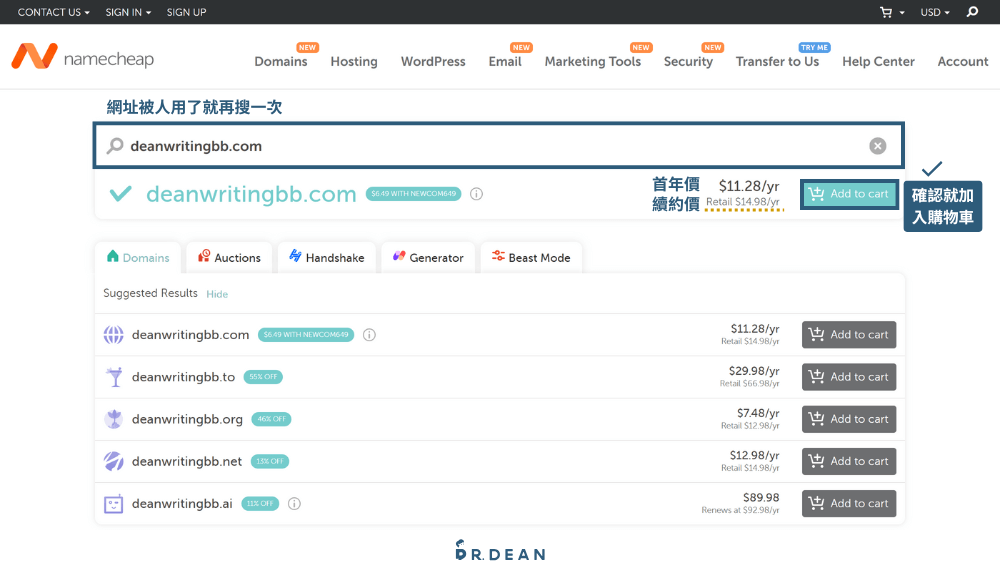This screenshot has width=1000, height=570.
Task: Click the cocktail icon for deanwritingbb.to
Action: (115, 377)
